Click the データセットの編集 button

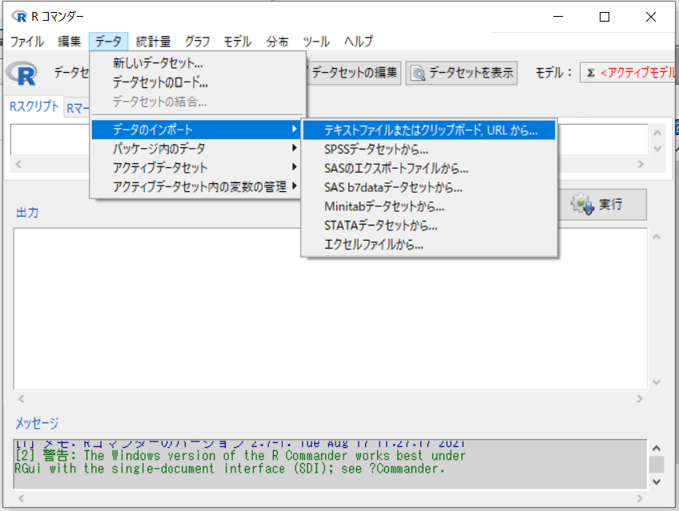click(x=353, y=73)
